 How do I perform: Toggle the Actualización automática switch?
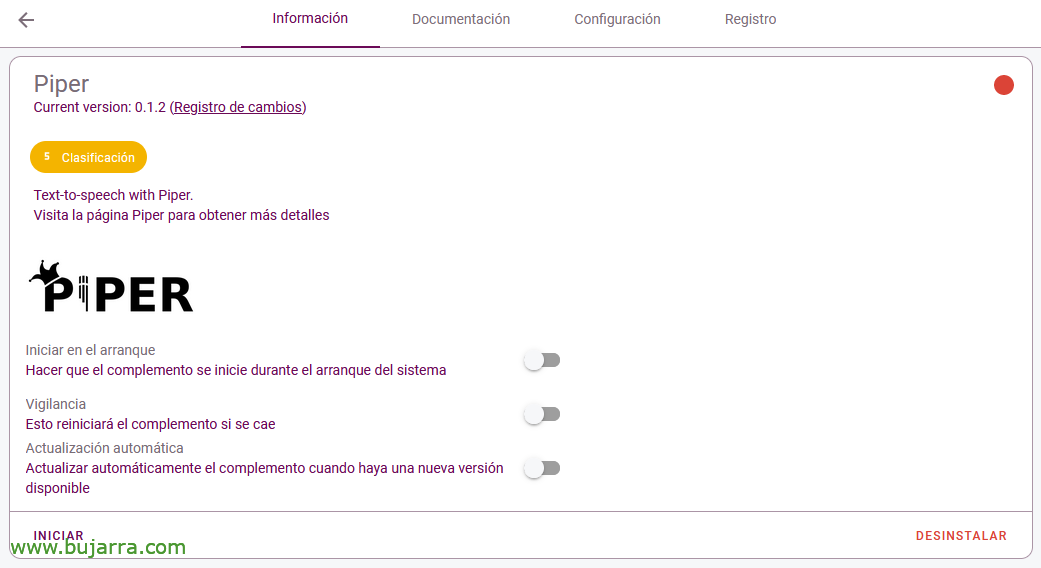542,468
